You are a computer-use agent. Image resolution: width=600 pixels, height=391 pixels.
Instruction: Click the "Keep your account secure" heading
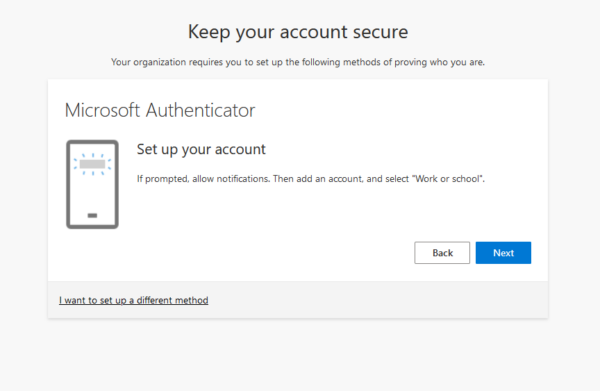tap(298, 32)
